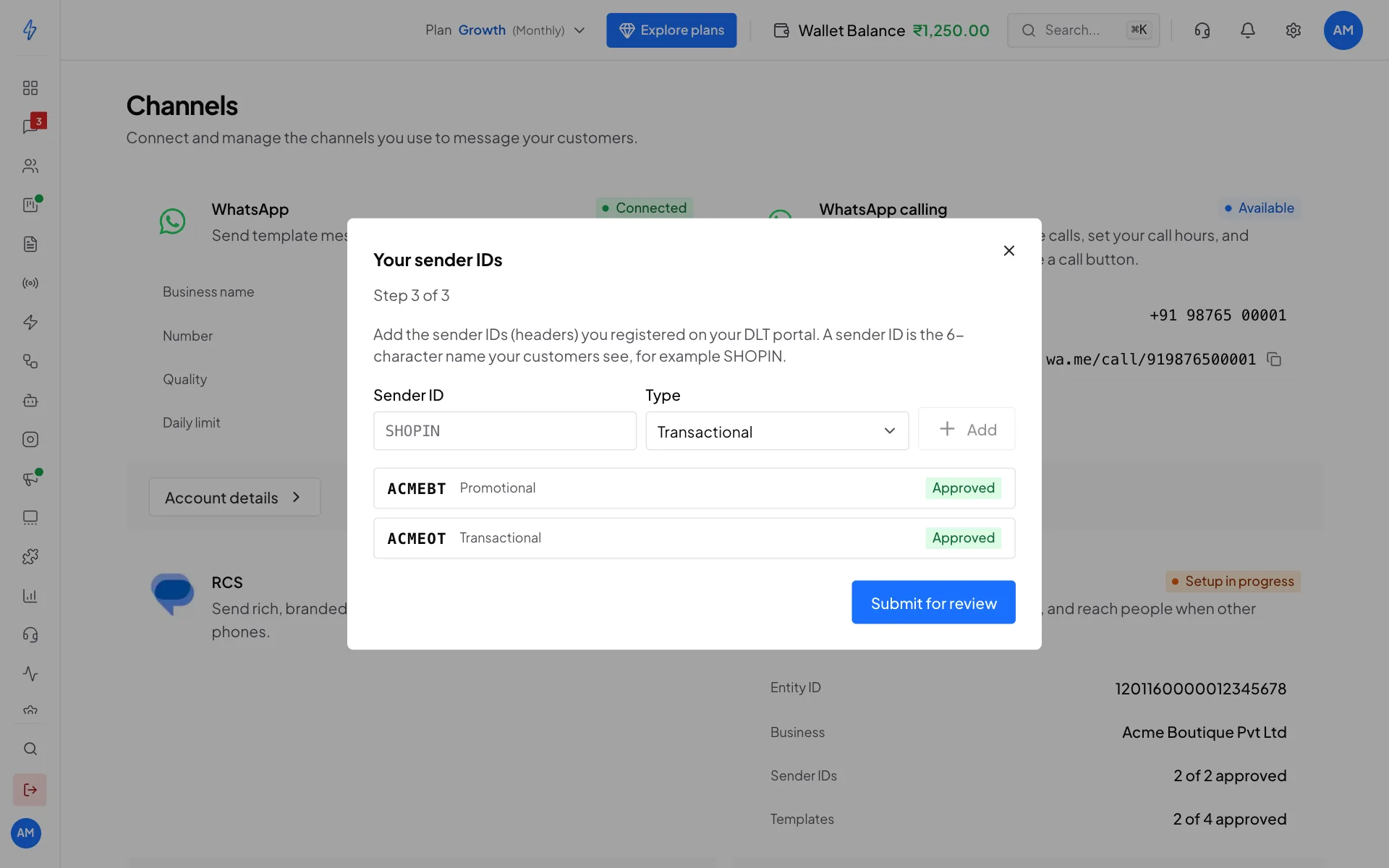Viewport: 1389px width, 868px height.
Task: Click the Entity ID value 1201160000012345678
Action: tap(1201, 689)
